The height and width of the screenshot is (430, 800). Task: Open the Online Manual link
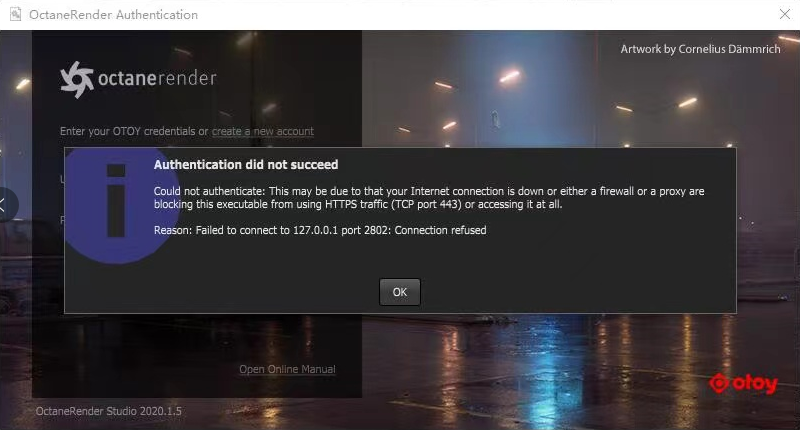pyautogui.click(x=287, y=369)
